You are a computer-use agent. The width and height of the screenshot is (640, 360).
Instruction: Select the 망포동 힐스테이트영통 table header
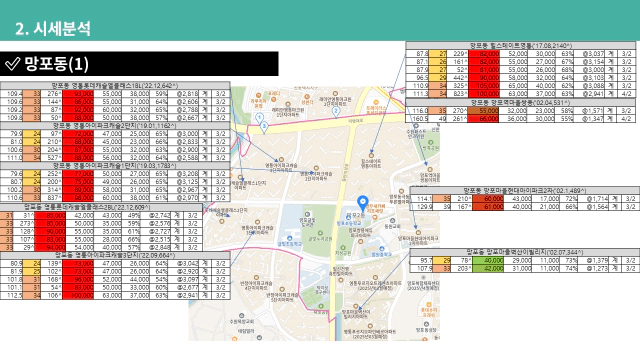tap(520, 45)
